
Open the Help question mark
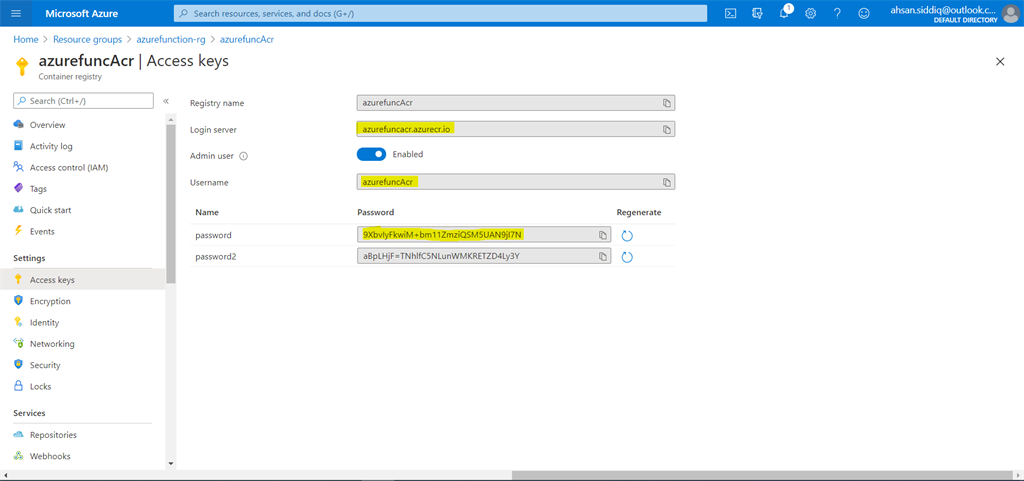click(x=837, y=13)
